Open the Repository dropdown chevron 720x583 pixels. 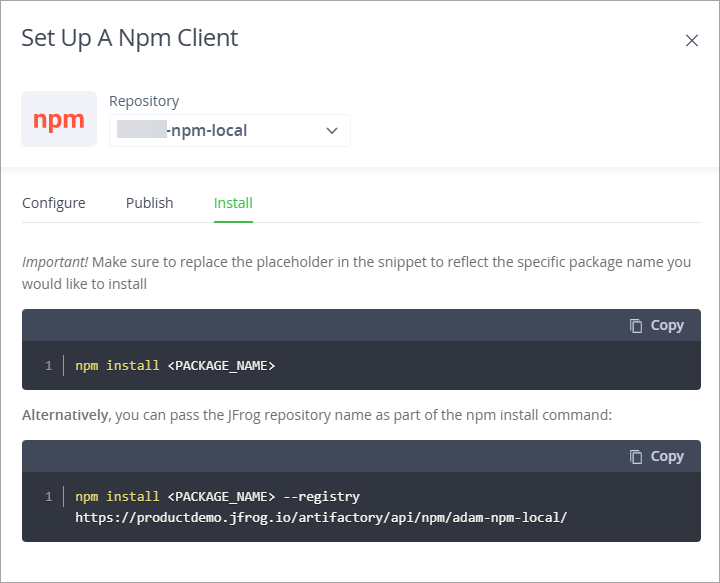[332, 131]
